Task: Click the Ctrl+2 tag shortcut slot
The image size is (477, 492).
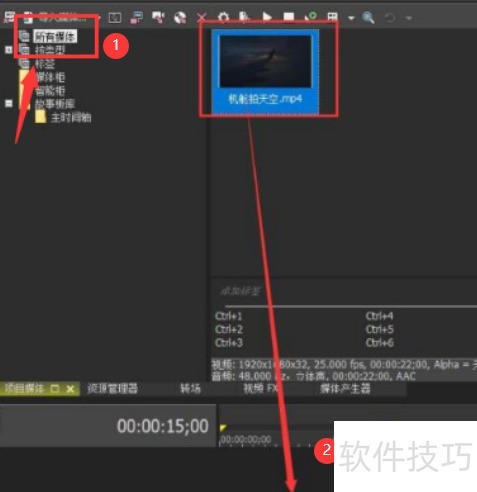Action: tap(229, 329)
